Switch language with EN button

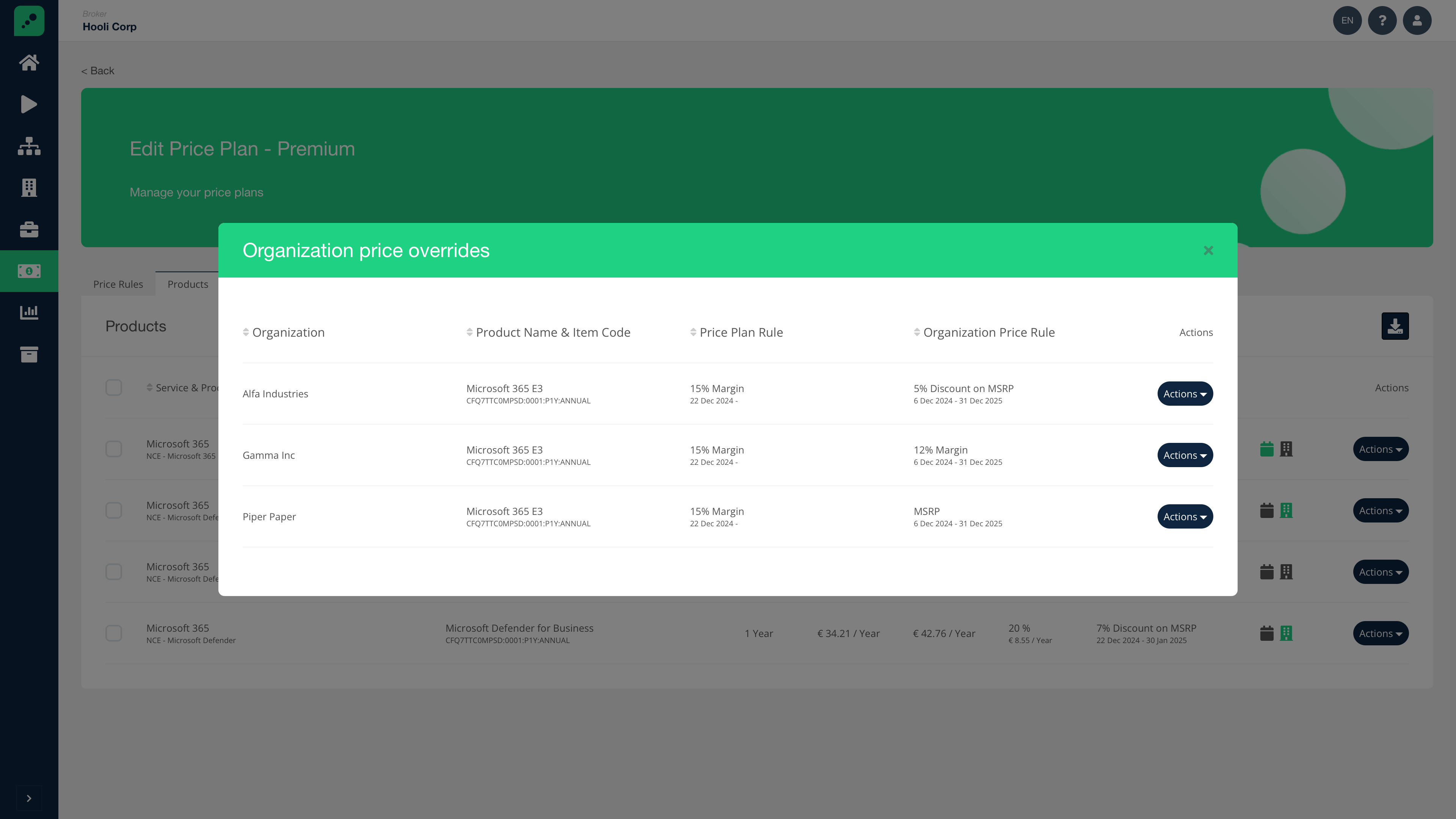click(x=1348, y=20)
